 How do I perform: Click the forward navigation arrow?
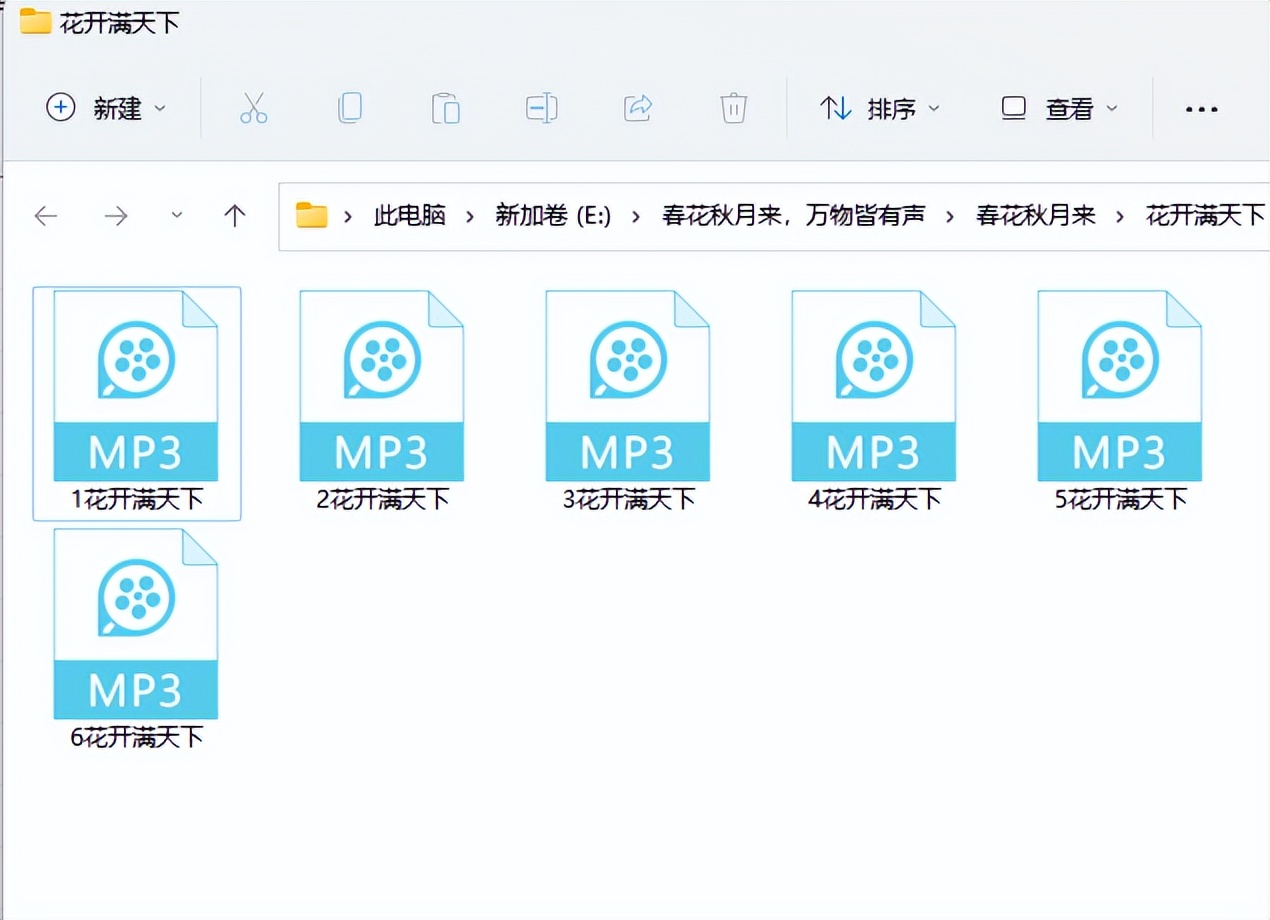(115, 216)
